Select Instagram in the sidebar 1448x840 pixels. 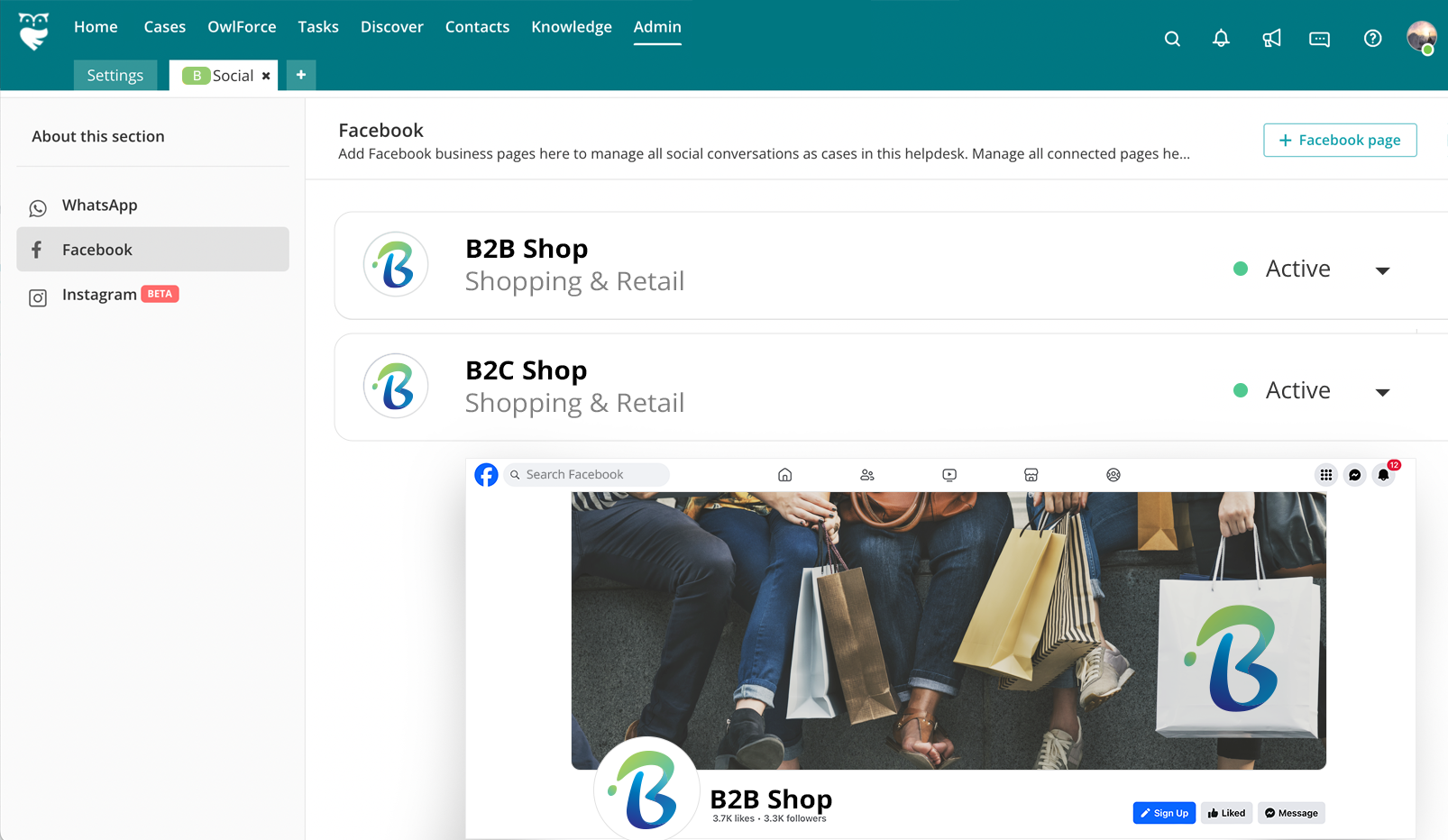click(99, 295)
